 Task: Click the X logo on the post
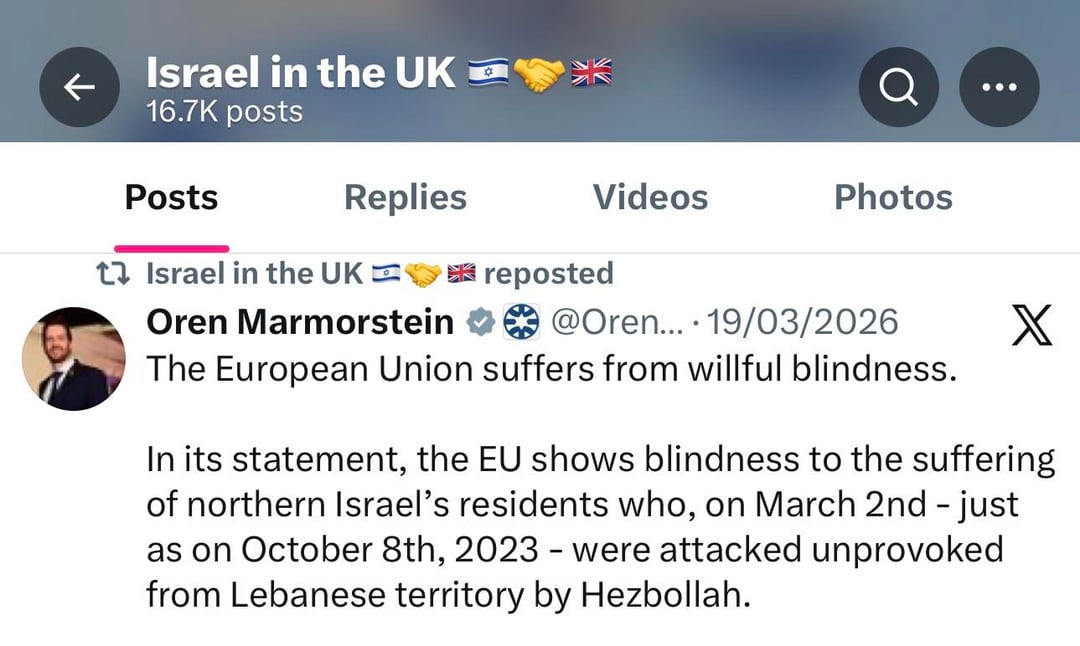(x=1031, y=325)
